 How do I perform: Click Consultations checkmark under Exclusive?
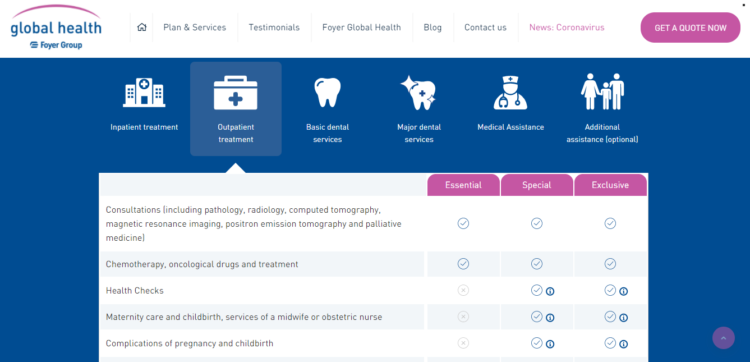click(x=610, y=223)
